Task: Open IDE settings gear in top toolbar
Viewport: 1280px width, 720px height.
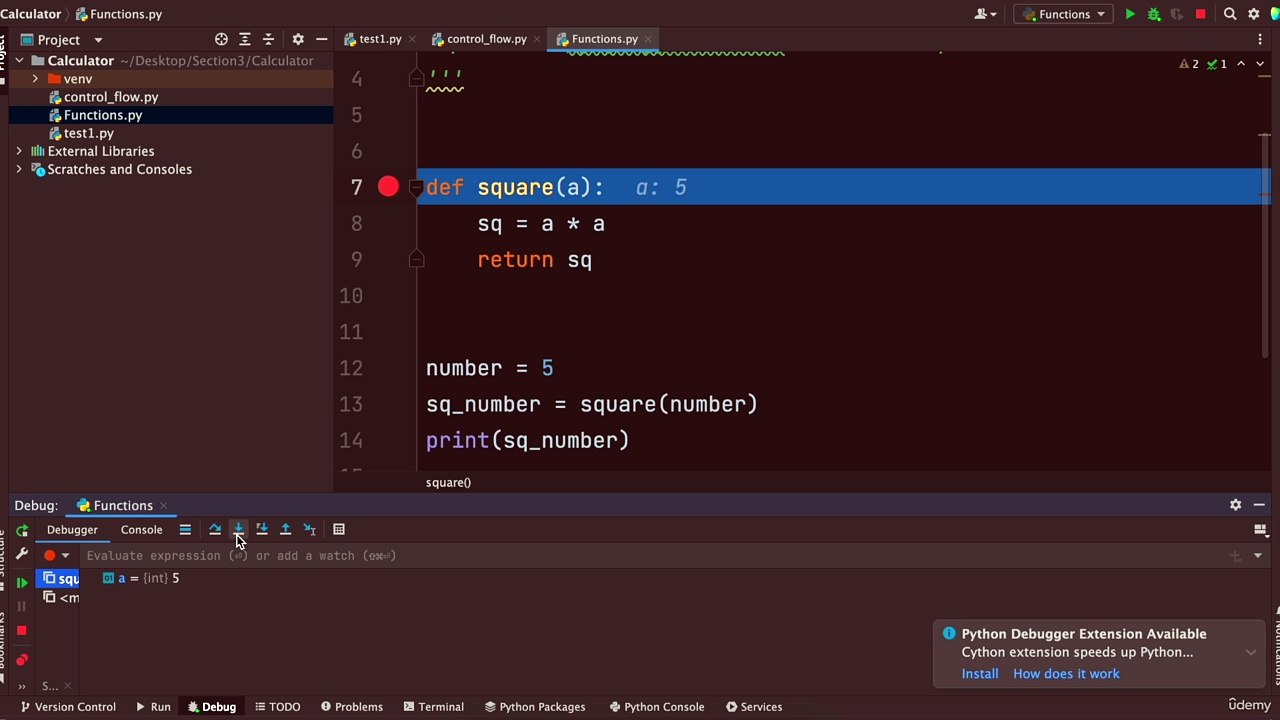Action: [1253, 14]
